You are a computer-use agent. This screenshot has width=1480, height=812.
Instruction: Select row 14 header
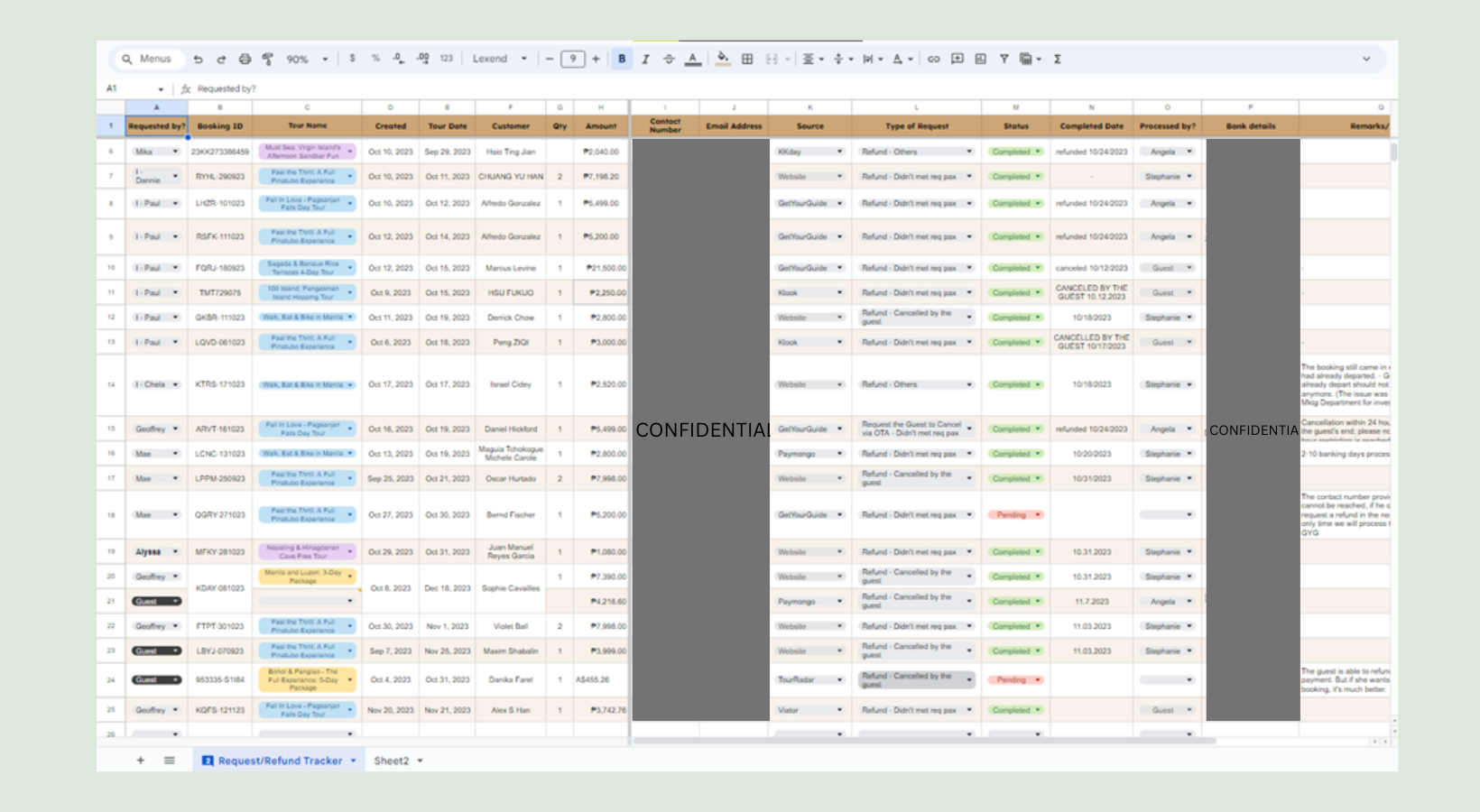[x=111, y=384]
